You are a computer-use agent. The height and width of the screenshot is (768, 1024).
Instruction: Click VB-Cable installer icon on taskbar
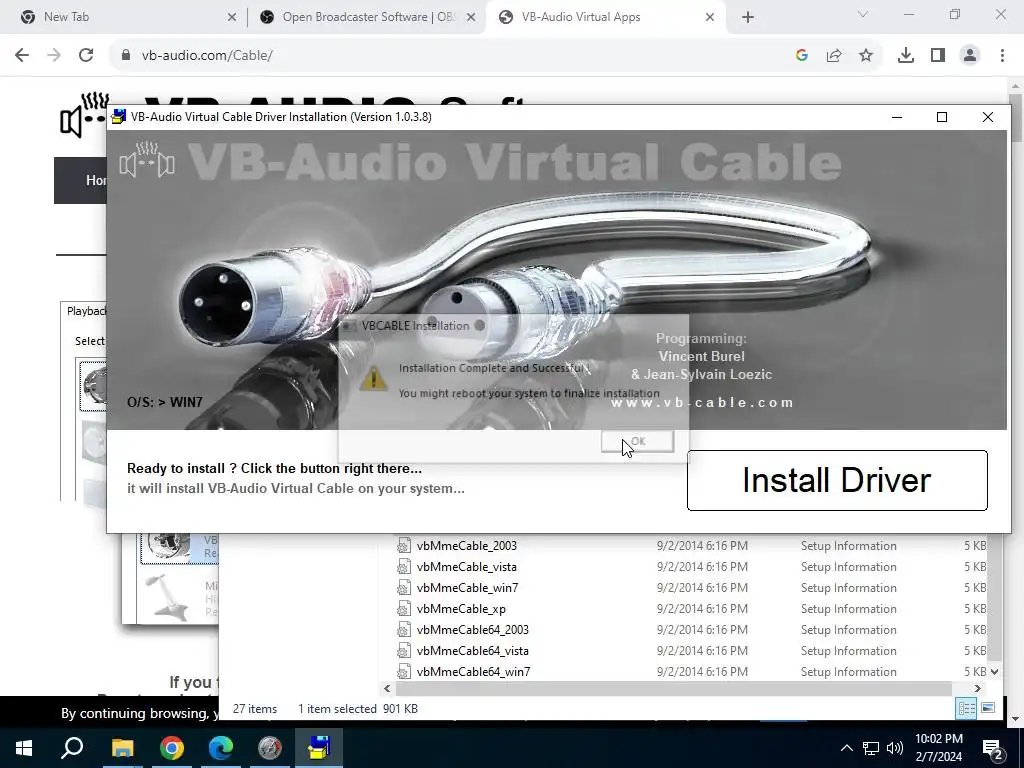pyautogui.click(x=319, y=748)
